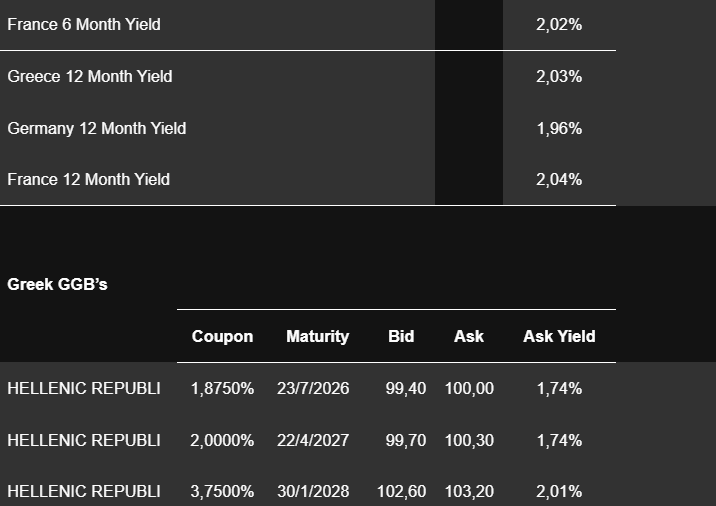716x506 pixels.
Task: Select the 100,30 ask price
Action: (469, 440)
